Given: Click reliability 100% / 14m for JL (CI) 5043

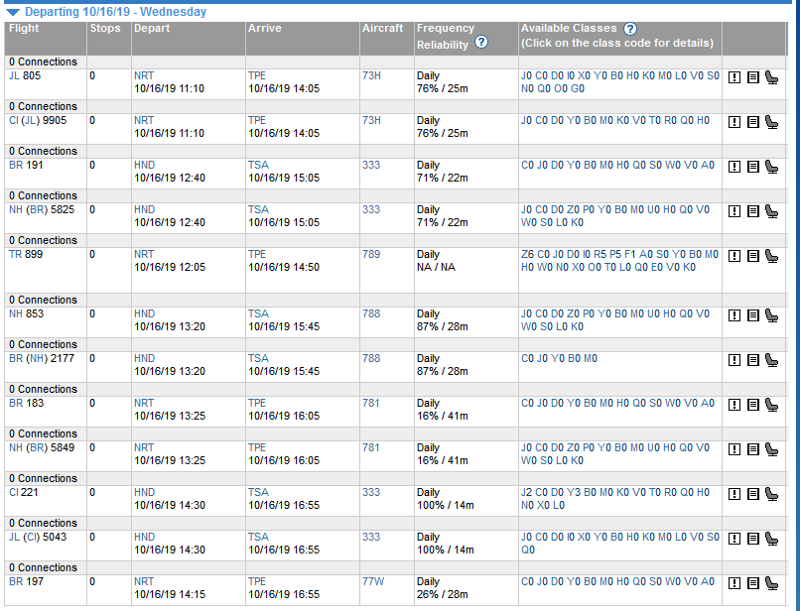Looking at the screenshot, I should click(445, 550).
